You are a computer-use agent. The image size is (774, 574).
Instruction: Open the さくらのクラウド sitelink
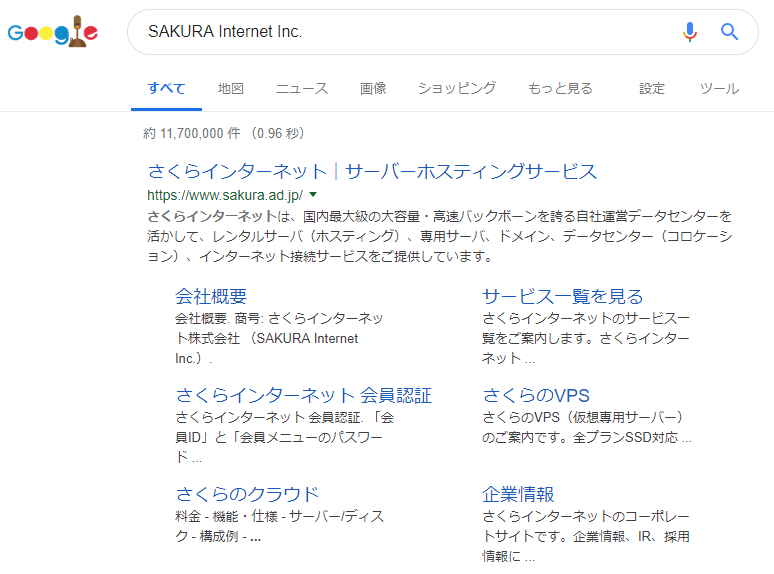pos(247,494)
